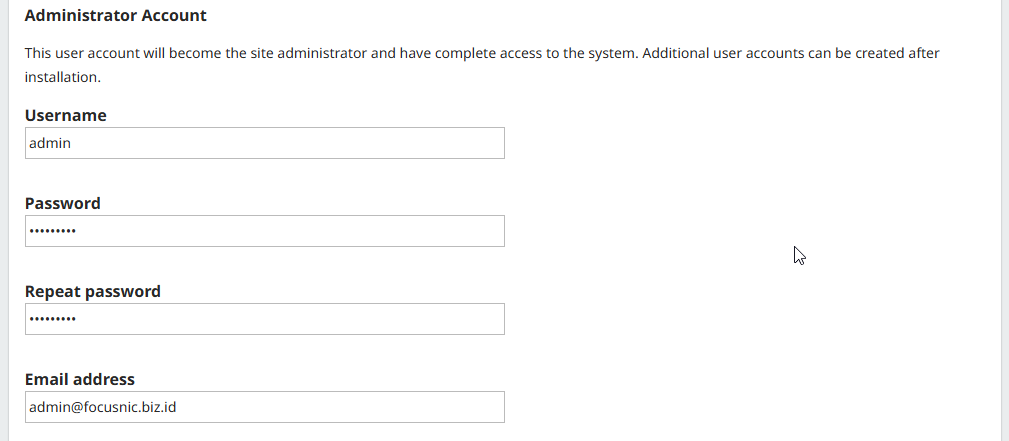Screen dimensions: 1009x441
Task: Place cursor on the "admin" username text
Action: (x=50, y=143)
